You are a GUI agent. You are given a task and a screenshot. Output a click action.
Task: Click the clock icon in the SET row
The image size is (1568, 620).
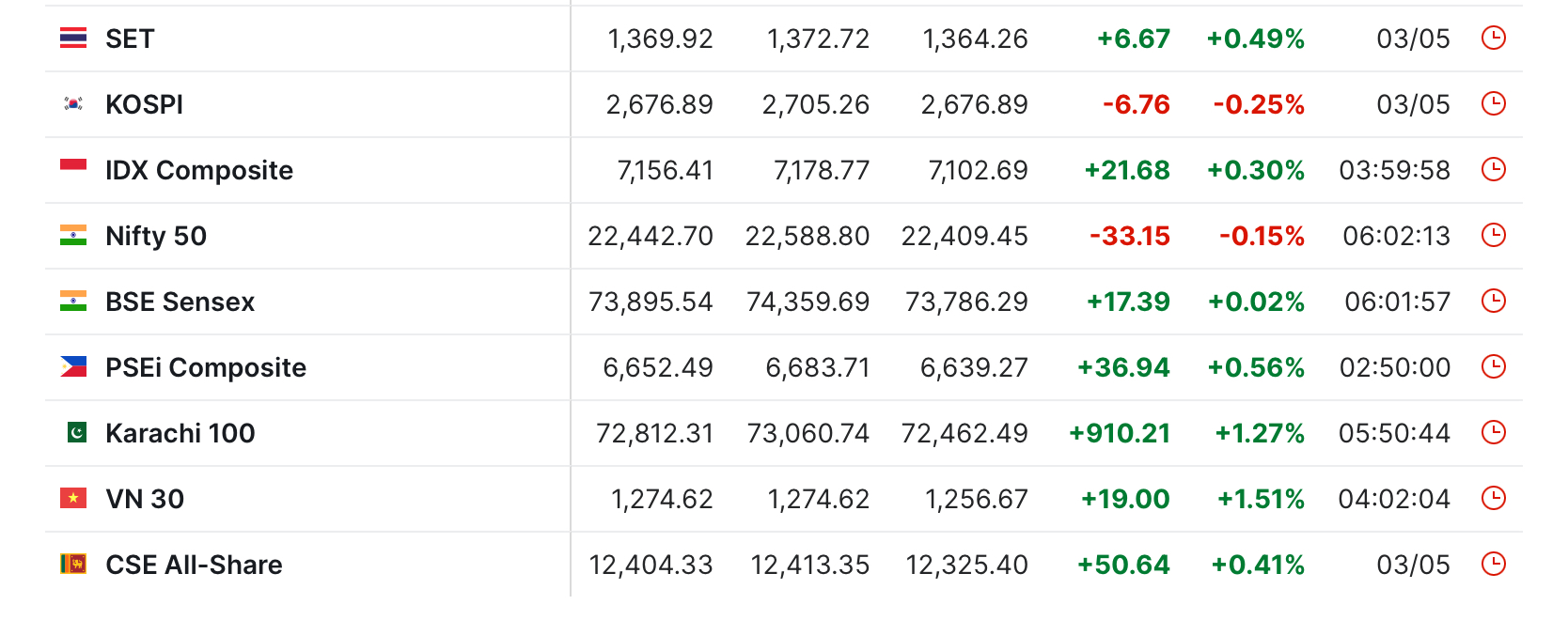pos(1493,38)
